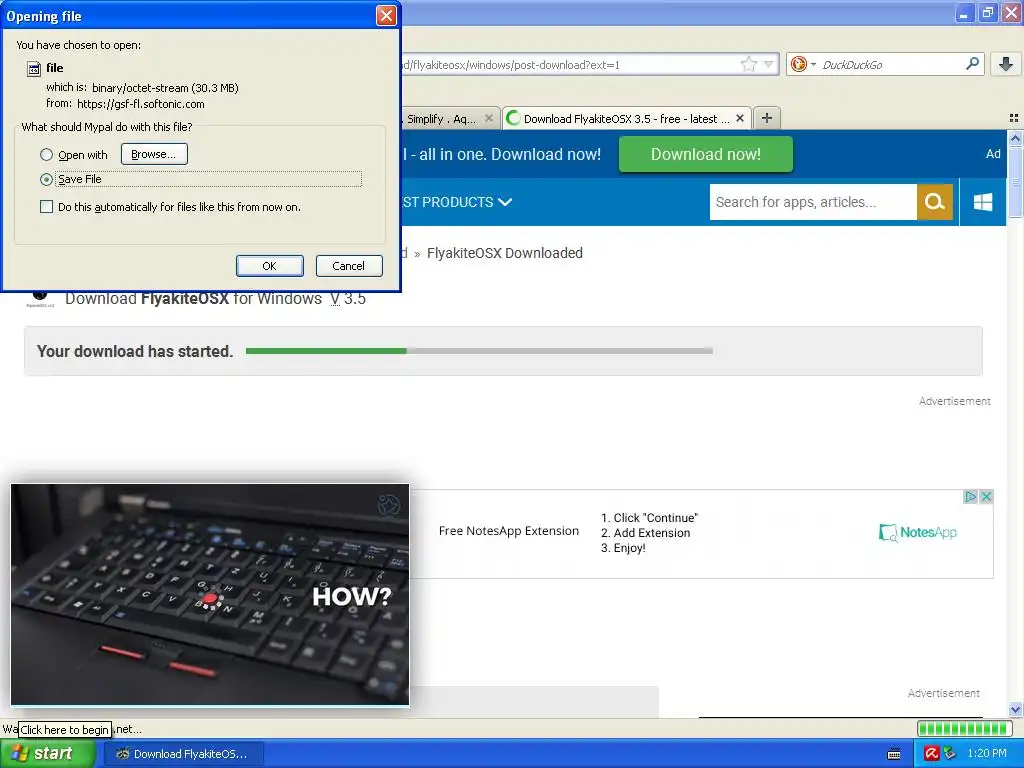Click the red antivirus tray icon
This screenshot has width=1024, height=768.
coord(932,754)
